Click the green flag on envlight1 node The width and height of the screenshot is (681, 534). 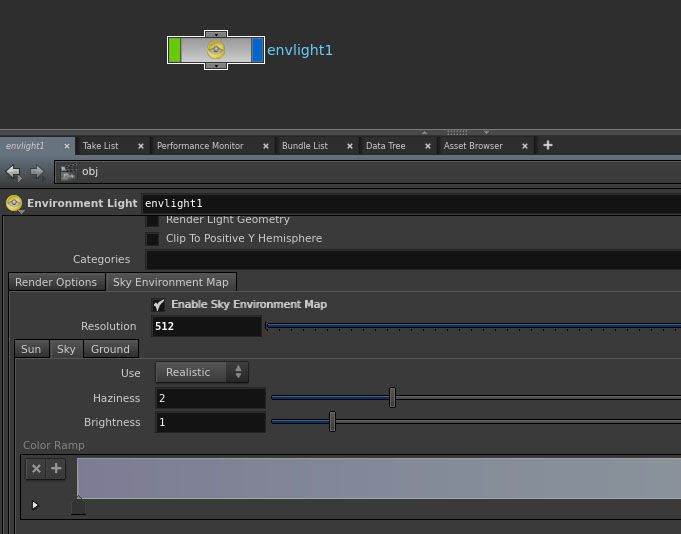click(175, 50)
